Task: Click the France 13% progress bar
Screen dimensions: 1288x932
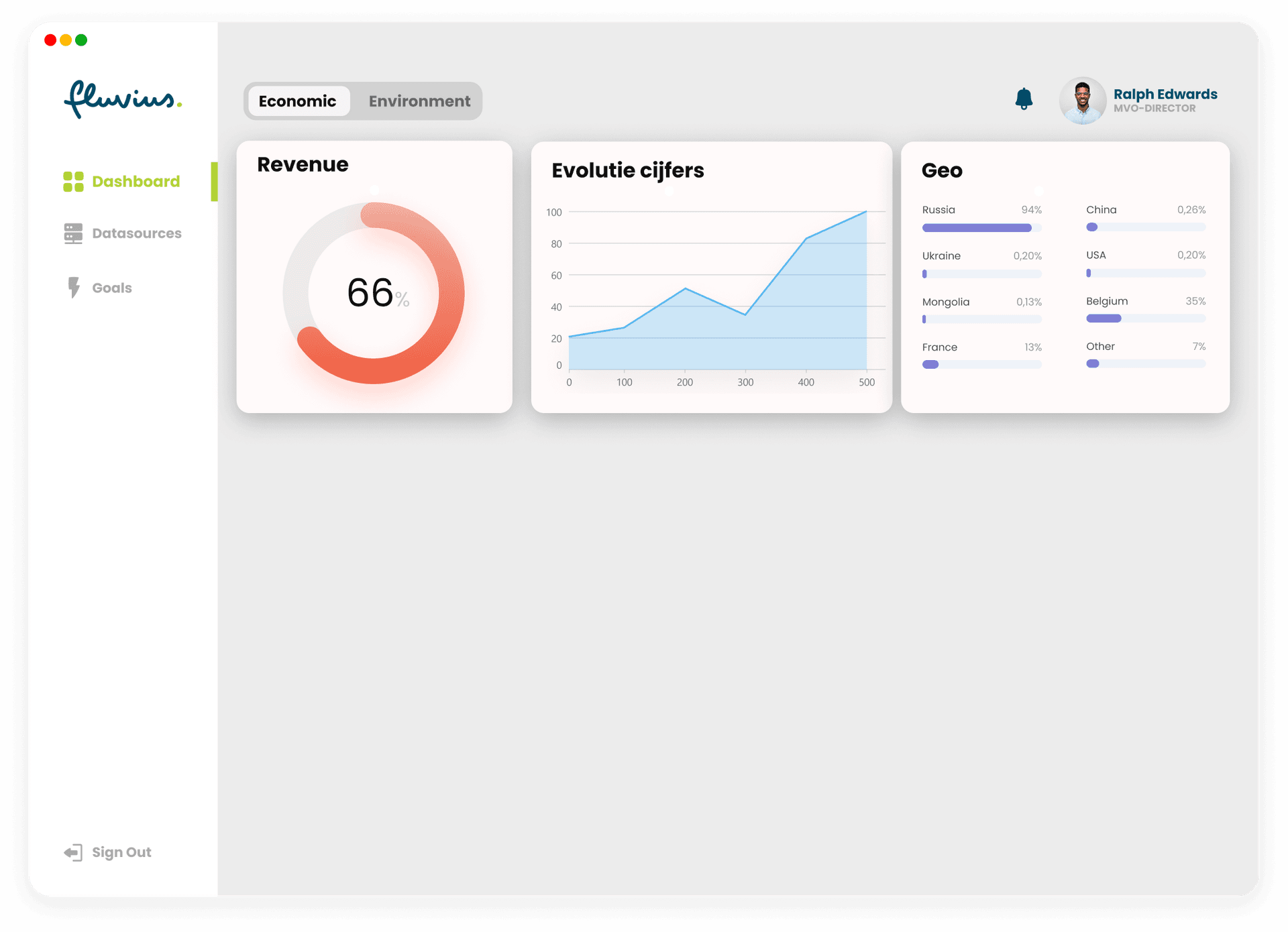Action: coord(981,365)
